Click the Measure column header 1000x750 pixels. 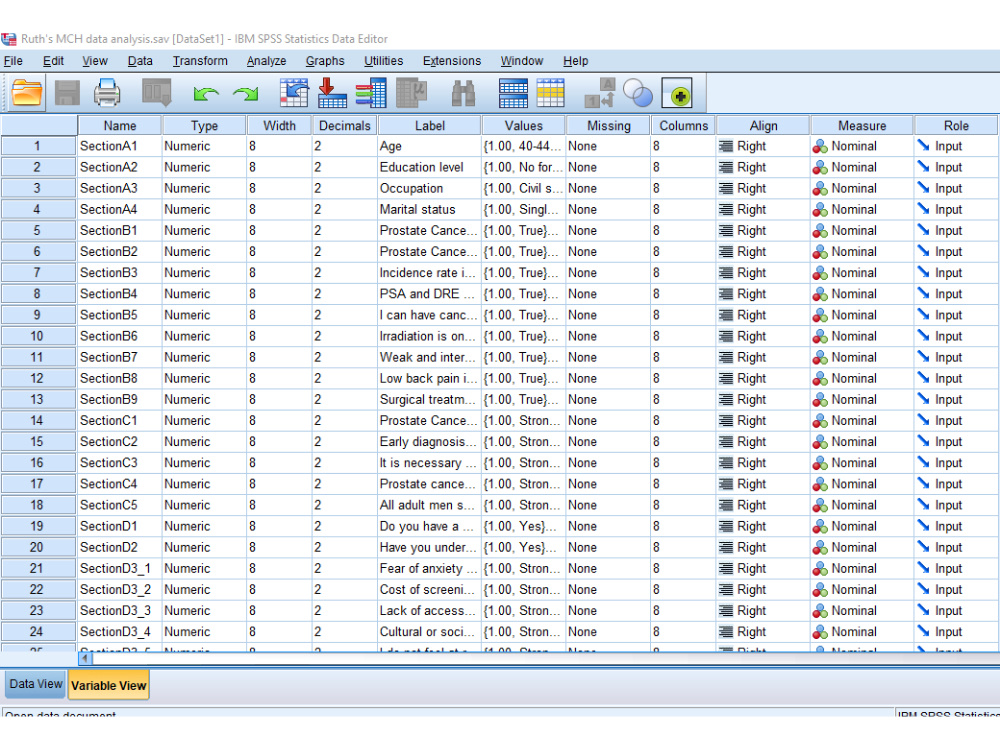point(862,126)
